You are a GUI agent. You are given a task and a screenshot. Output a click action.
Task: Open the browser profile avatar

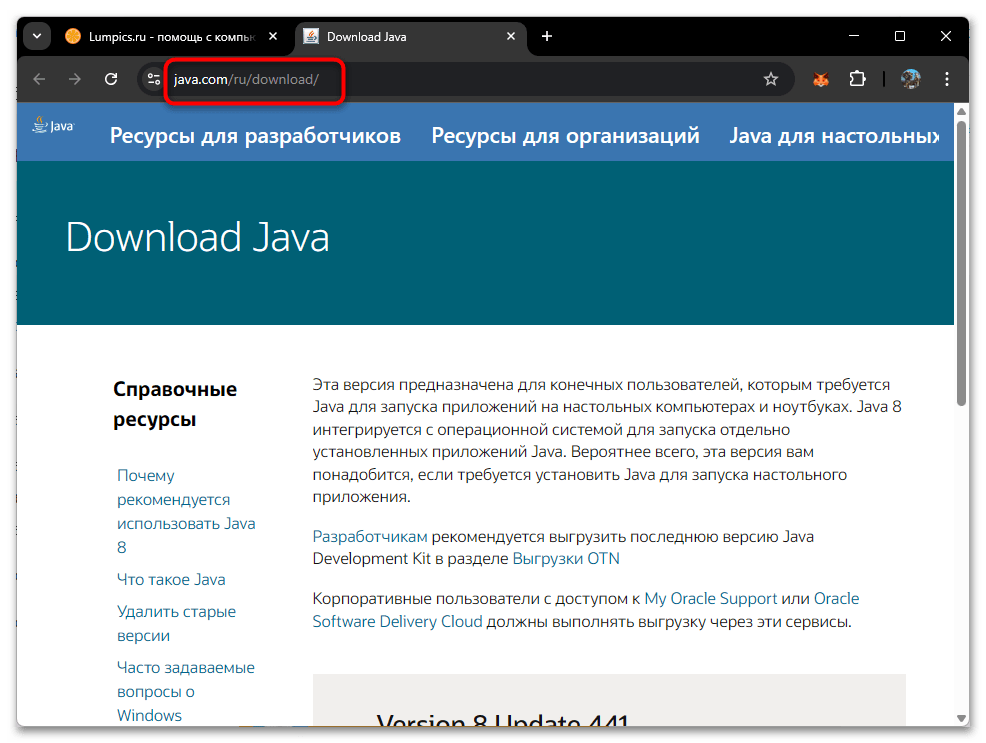point(911,79)
